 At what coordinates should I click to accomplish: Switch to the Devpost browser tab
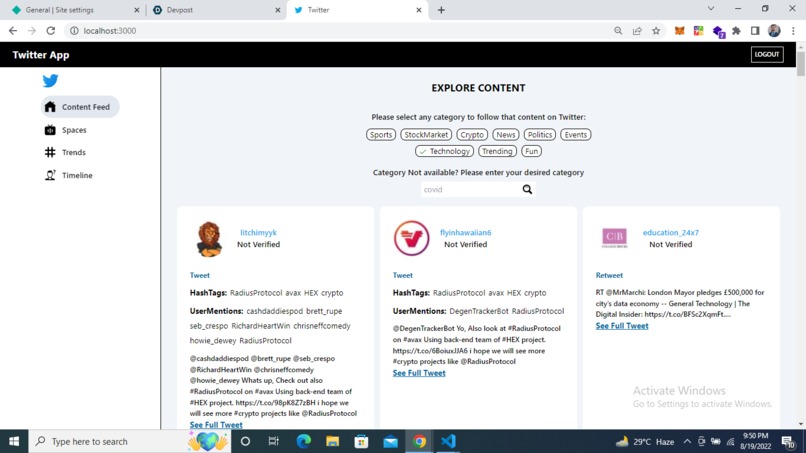point(215,10)
